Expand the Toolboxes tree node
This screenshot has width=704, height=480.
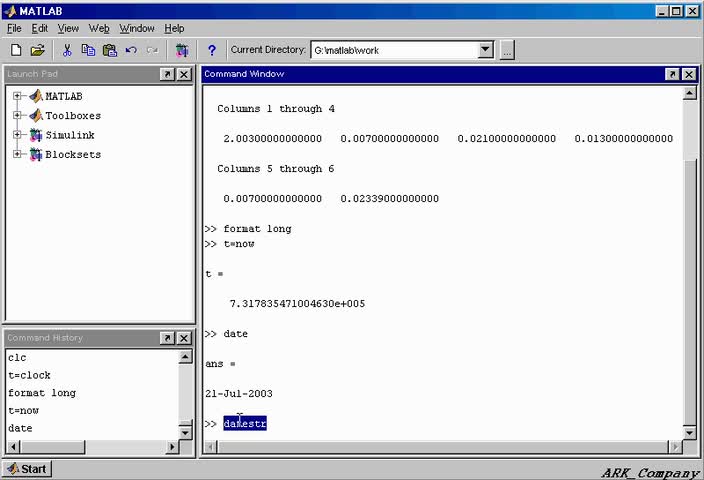point(17,115)
